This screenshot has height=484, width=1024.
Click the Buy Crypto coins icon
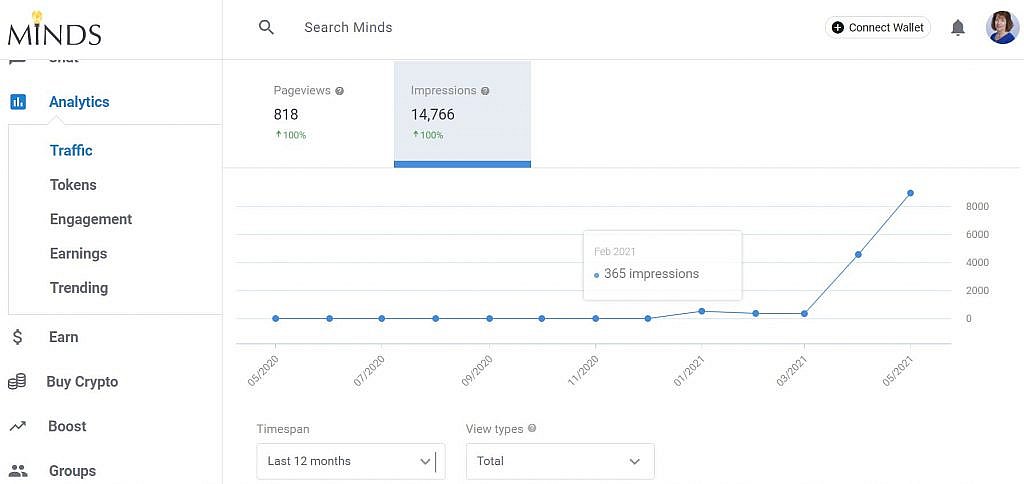17,382
